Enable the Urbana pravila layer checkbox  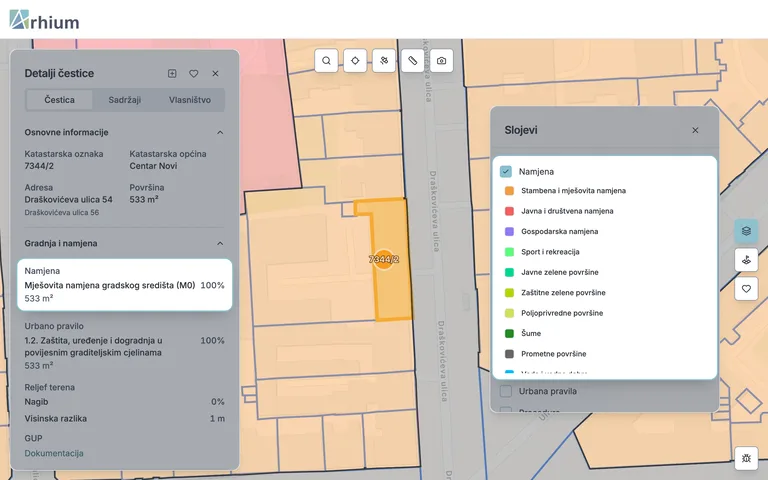click(505, 391)
